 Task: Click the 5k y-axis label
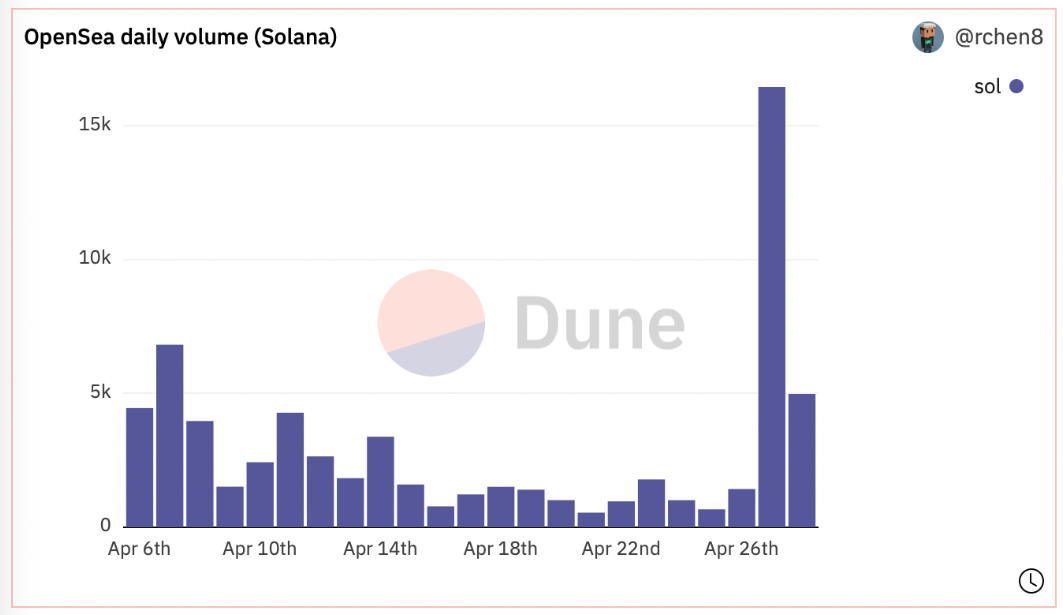click(100, 392)
